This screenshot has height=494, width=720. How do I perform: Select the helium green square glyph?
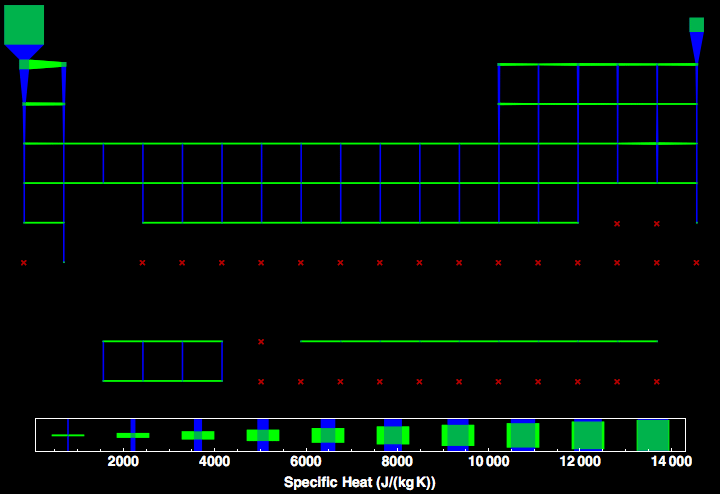[697, 25]
